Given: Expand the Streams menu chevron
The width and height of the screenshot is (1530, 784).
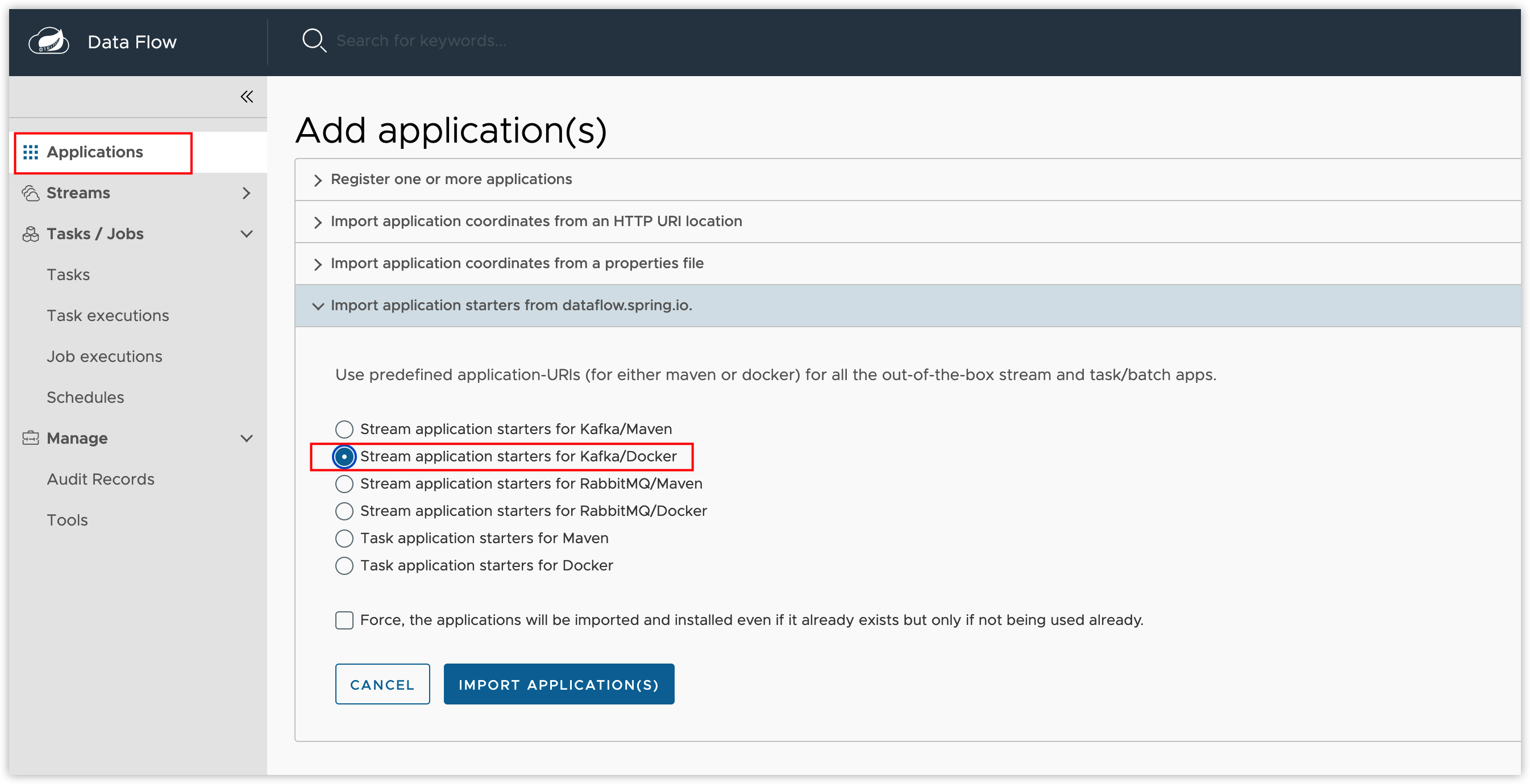Looking at the screenshot, I should [x=247, y=194].
